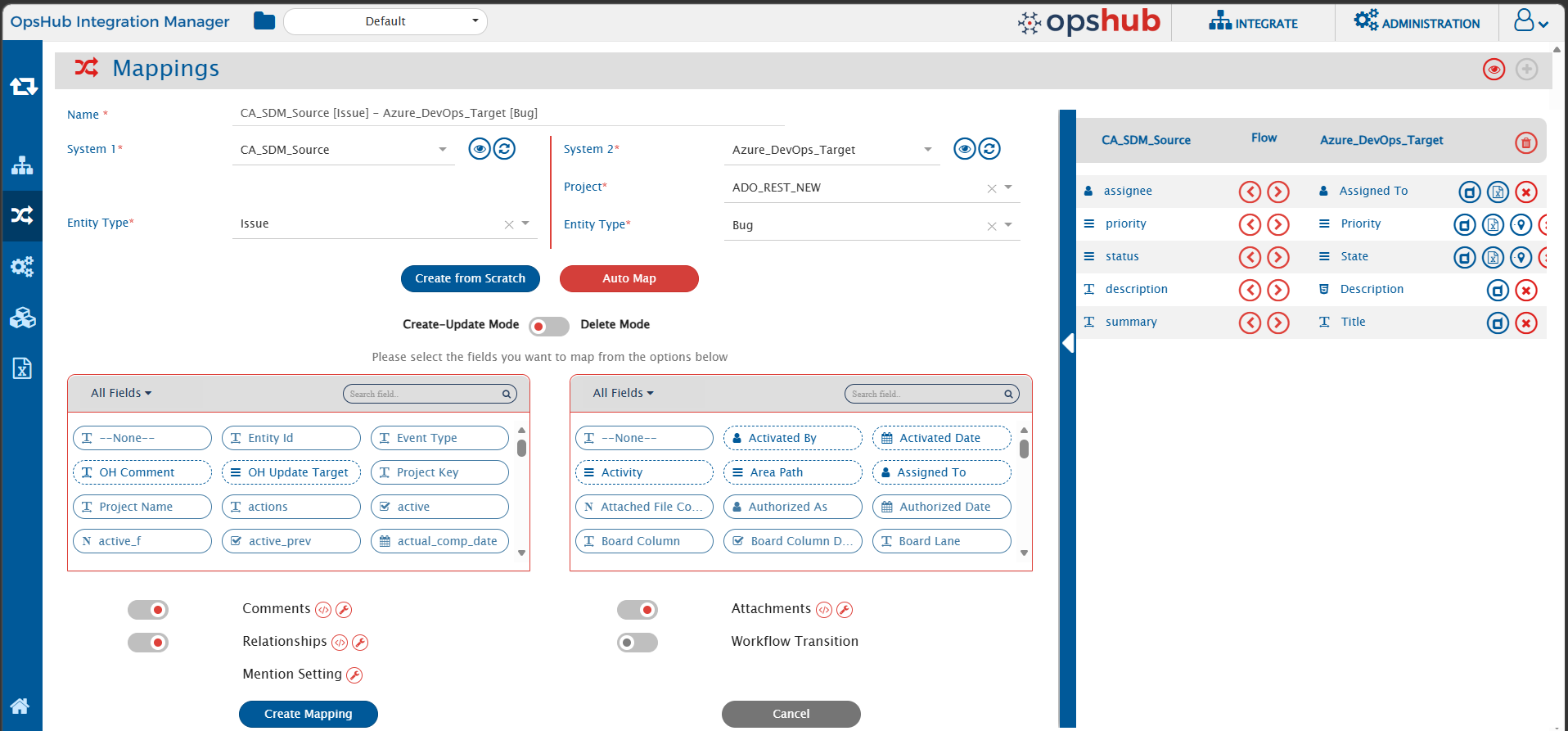This screenshot has width=1568, height=731.
Task: Switch the Create-Update/Delete Mode toggle
Action: pos(548,326)
